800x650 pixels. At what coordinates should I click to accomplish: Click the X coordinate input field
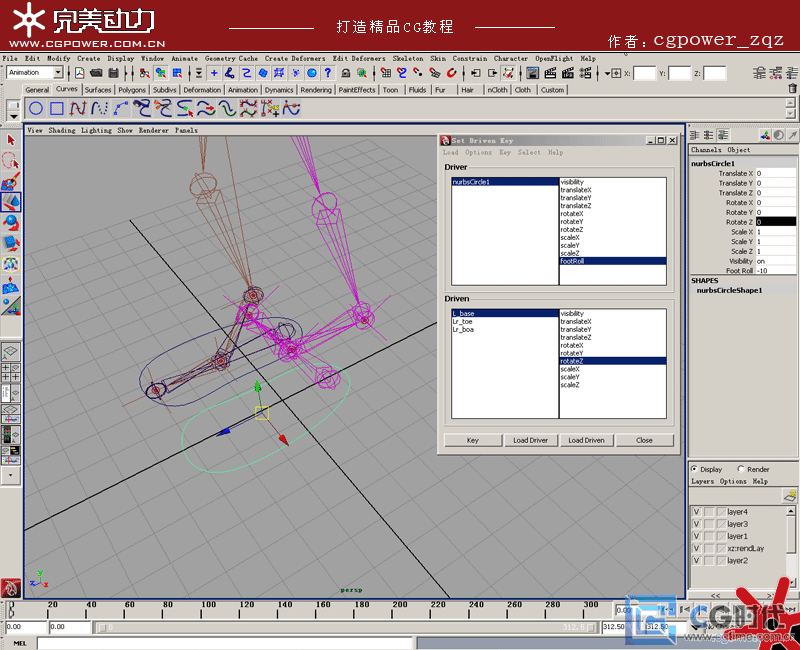(x=644, y=73)
